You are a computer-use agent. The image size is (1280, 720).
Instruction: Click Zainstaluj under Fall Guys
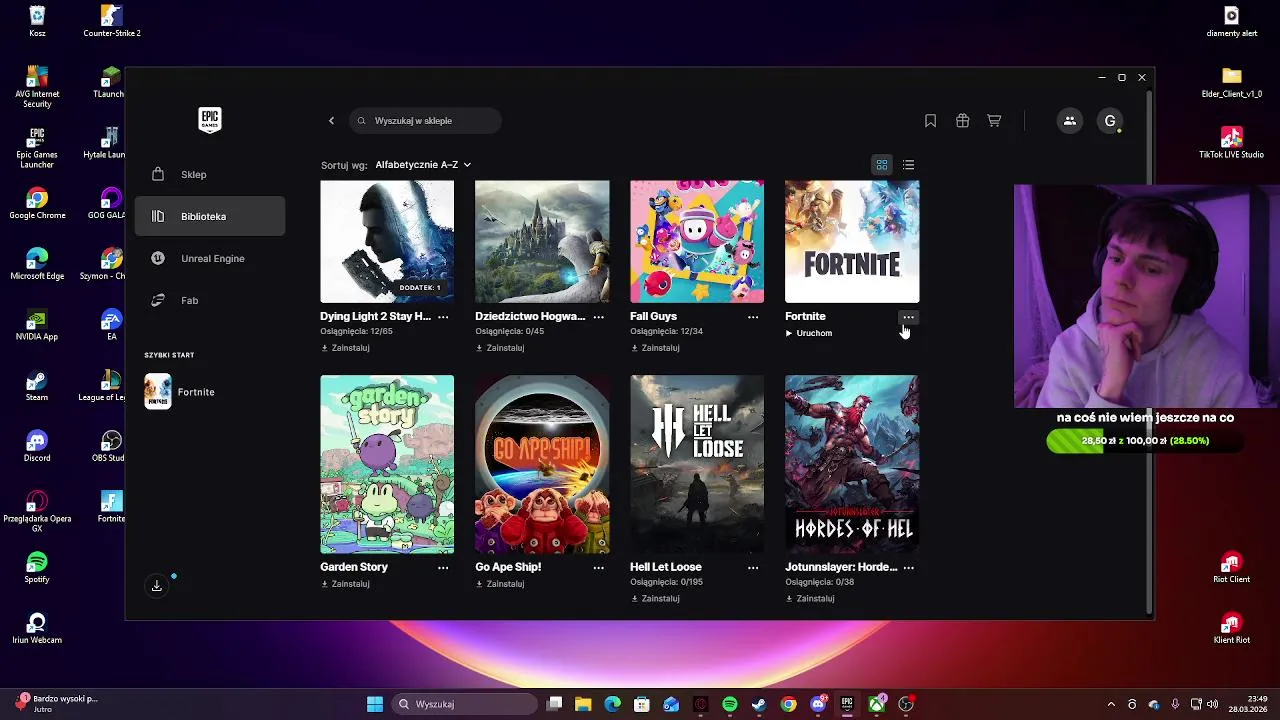(x=655, y=348)
